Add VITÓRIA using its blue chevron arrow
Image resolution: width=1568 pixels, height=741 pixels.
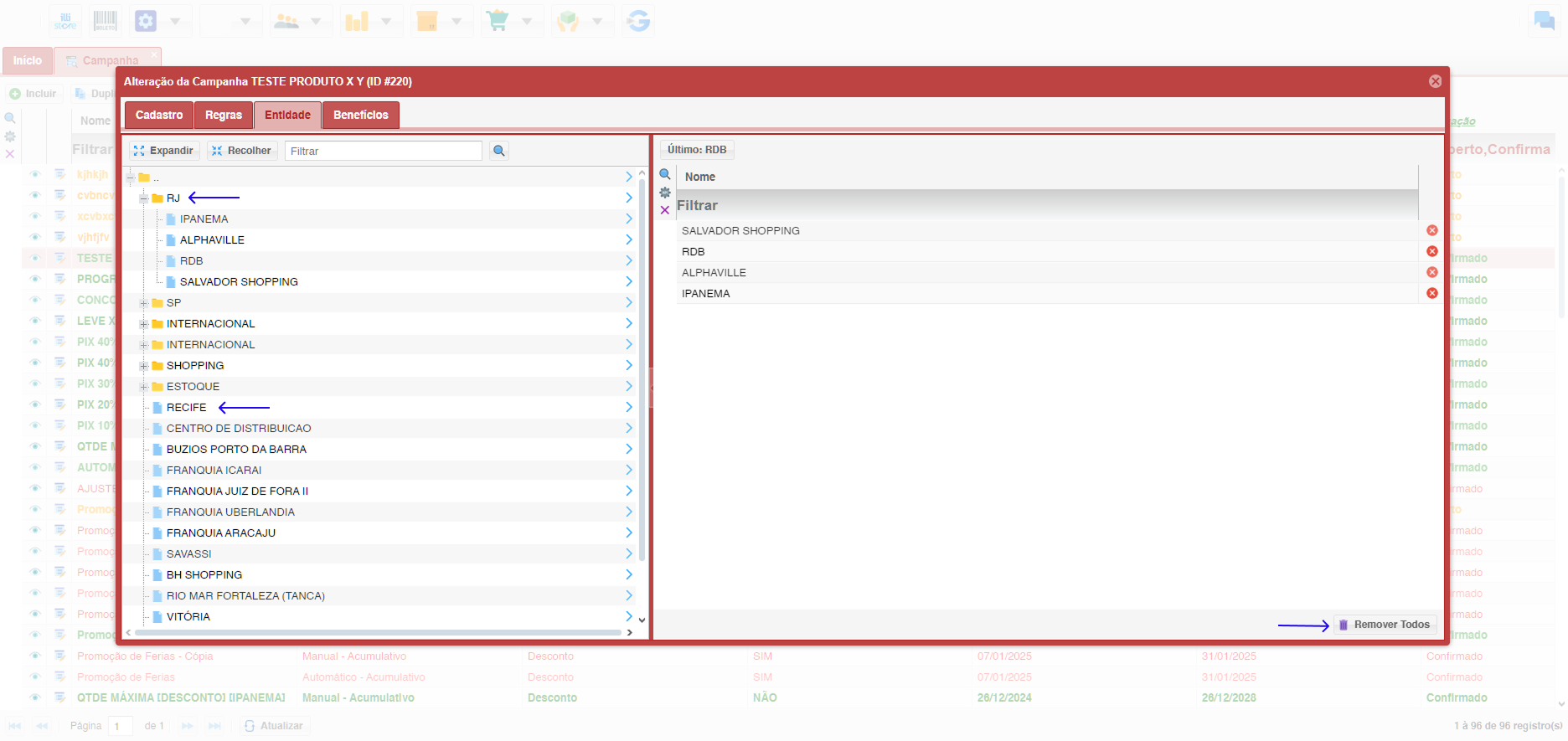pos(628,616)
